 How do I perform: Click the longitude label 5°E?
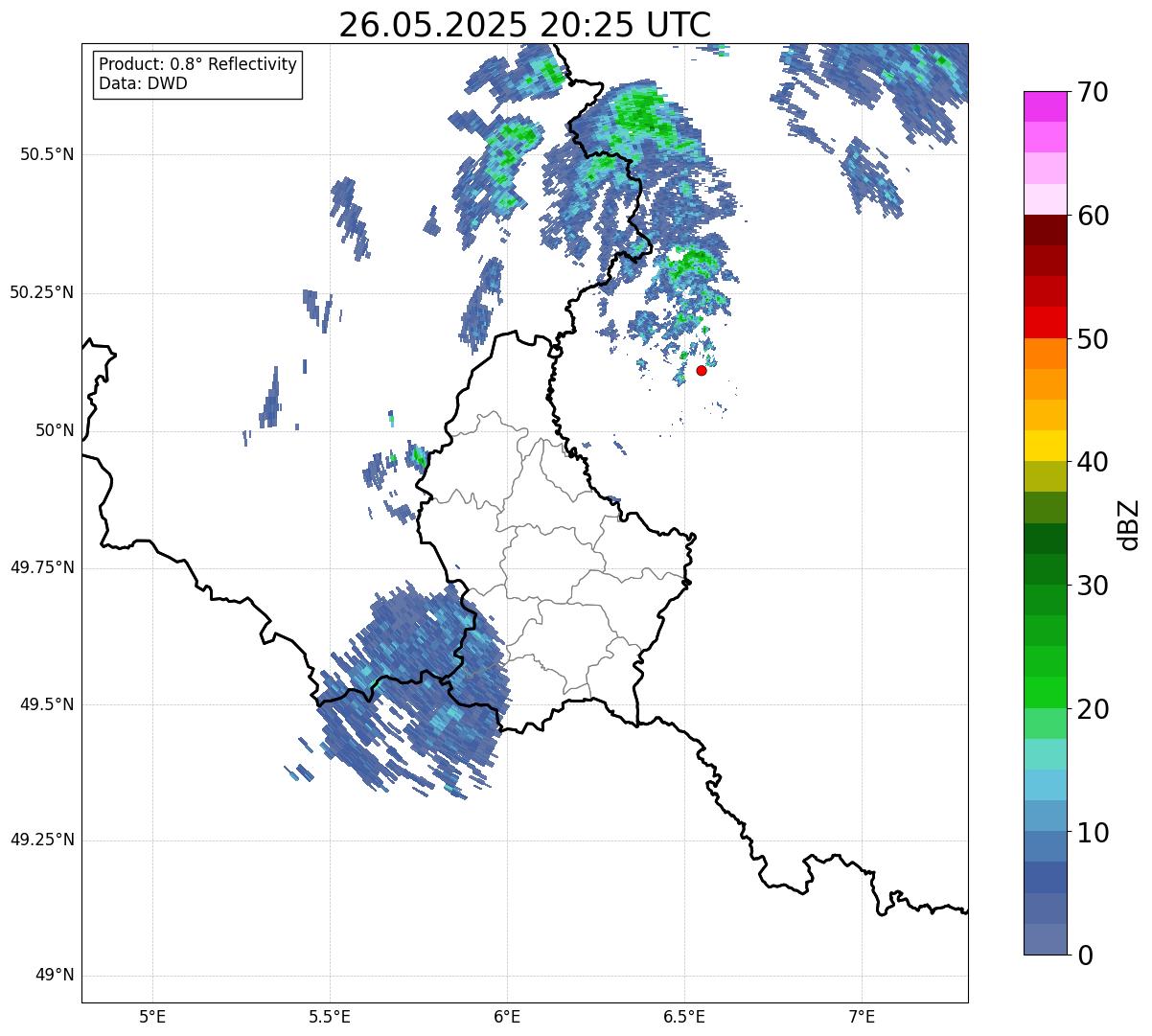coord(152,1016)
